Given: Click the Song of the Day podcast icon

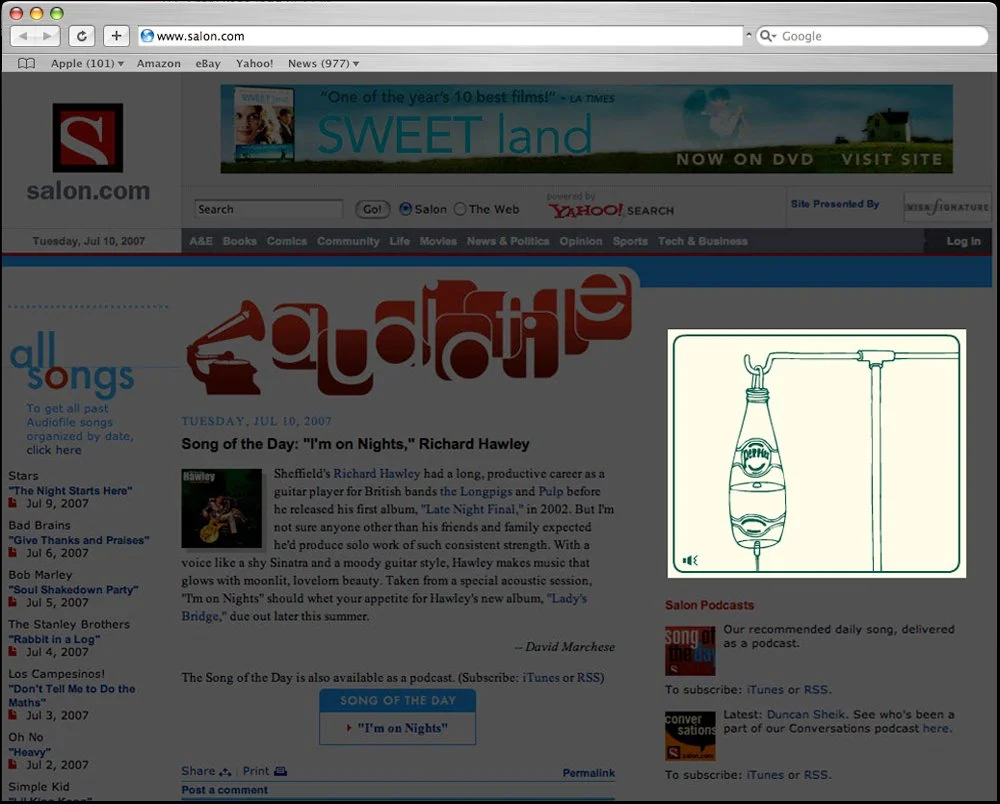Looking at the screenshot, I should pyautogui.click(x=690, y=650).
